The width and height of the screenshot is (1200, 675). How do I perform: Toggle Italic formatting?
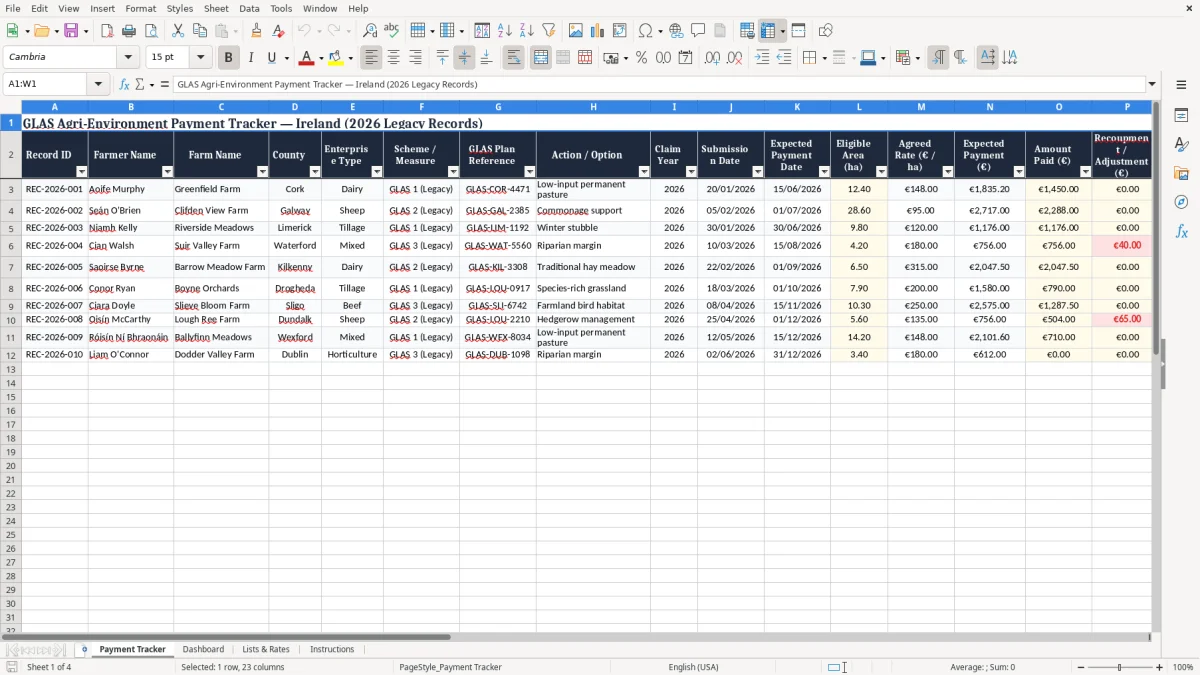[x=251, y=58]
